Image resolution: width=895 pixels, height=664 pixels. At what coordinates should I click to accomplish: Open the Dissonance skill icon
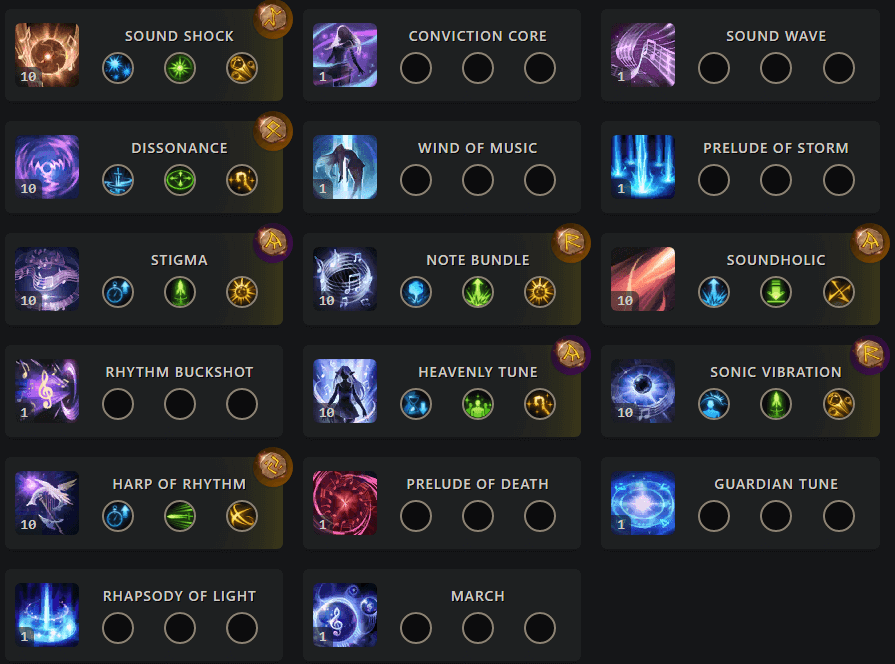pyautogui.click(x=46, y=167)
